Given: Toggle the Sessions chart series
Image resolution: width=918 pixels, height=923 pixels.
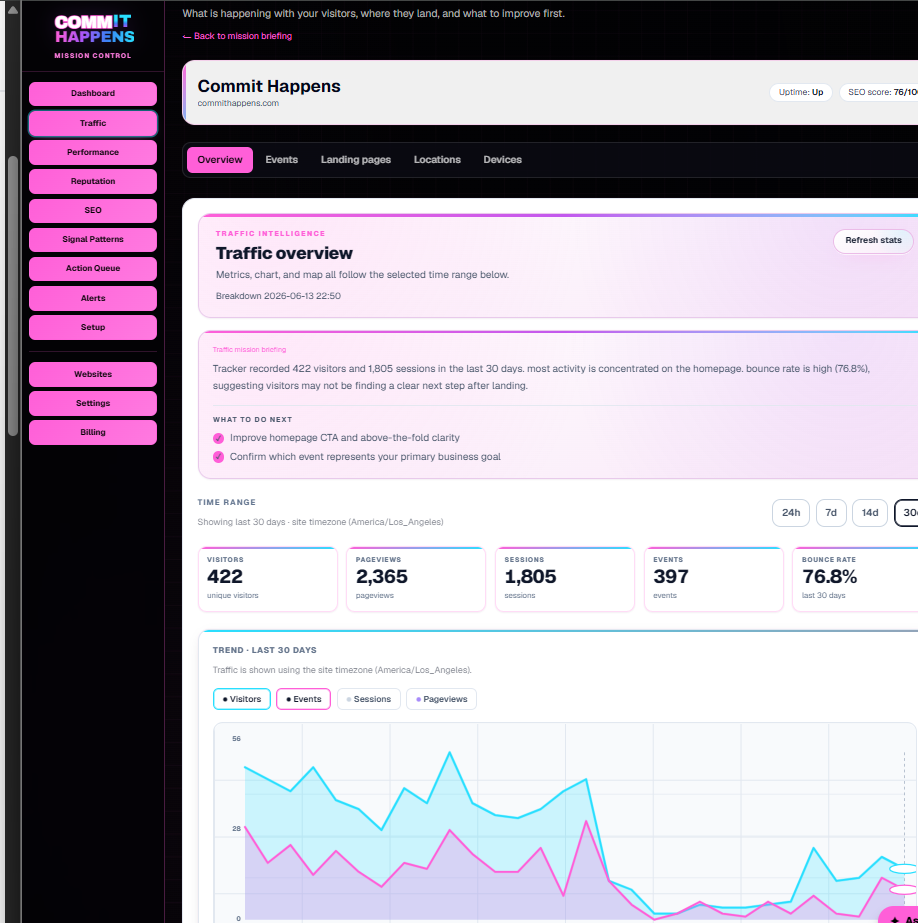Looking at the screenshot, I should coord(368,699).
